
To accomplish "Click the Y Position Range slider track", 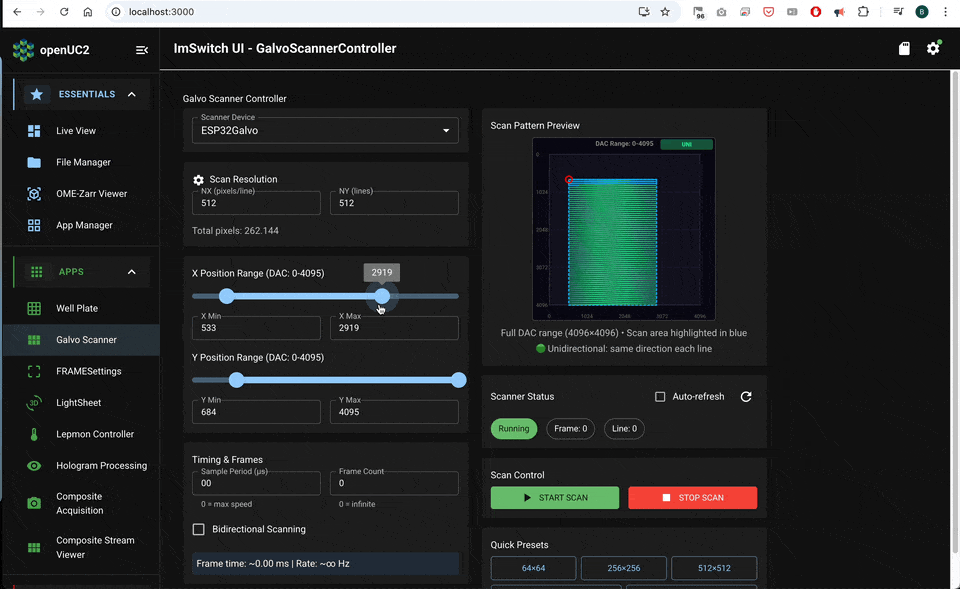I will (x=340, y=380).
